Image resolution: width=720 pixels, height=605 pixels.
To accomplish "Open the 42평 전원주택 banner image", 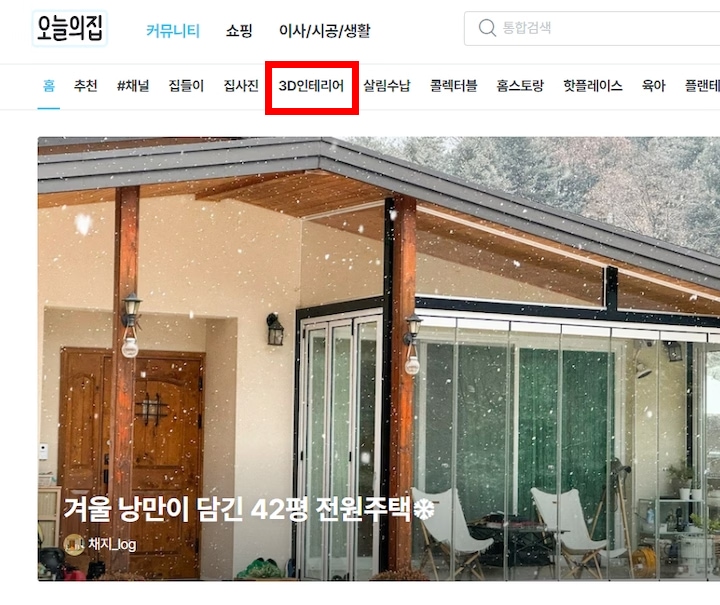I will [379, 359].
